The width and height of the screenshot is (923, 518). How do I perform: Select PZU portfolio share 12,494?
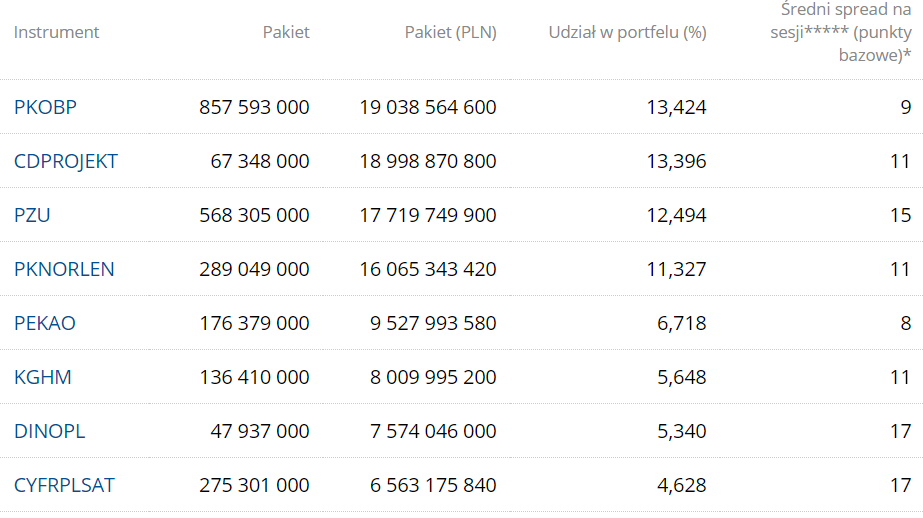(x=676, y=215)
